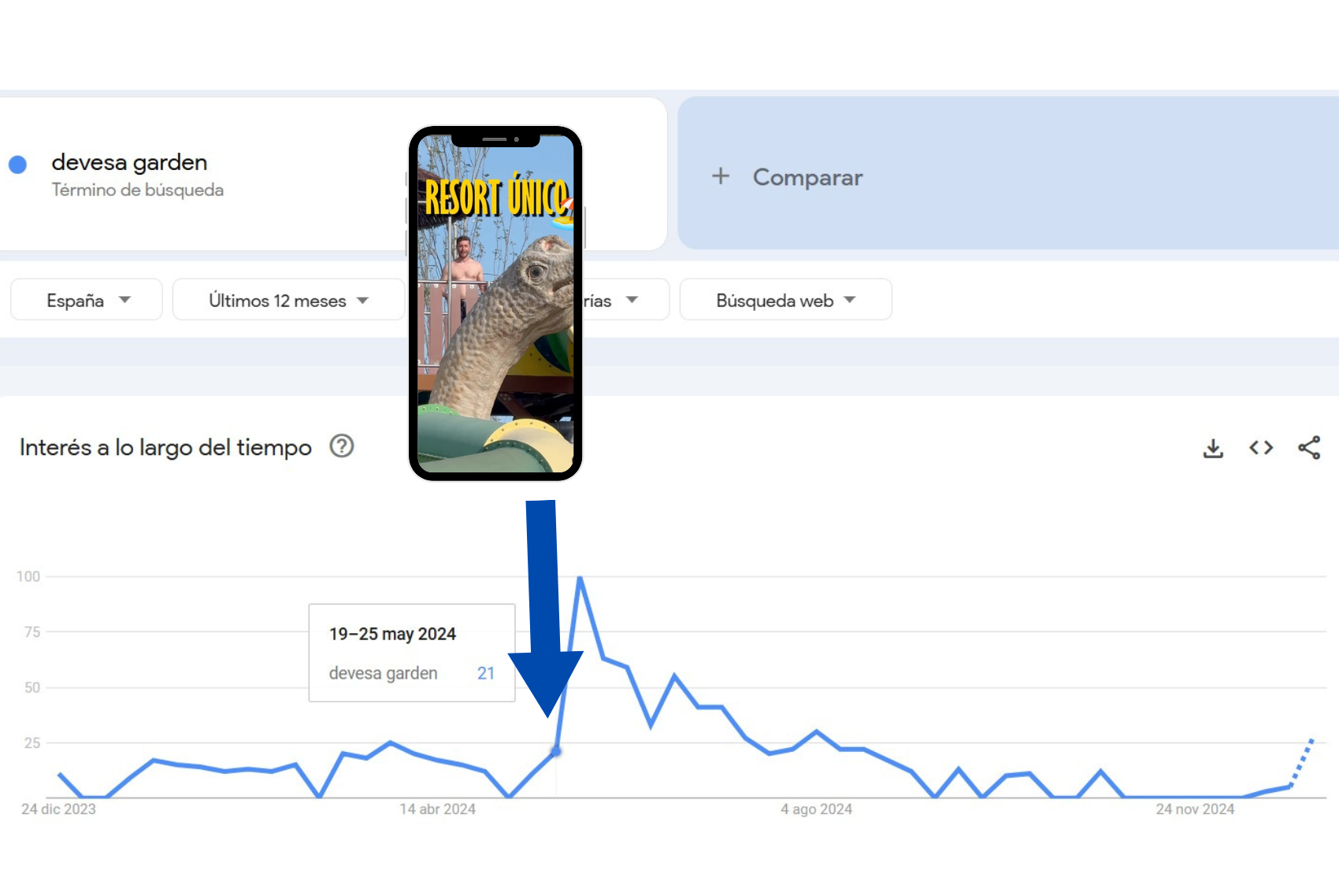Viewport: 1339px width, 896px height.
Task: Click the 4 ago 2024 axis label
Action: [x=816, y=809]
